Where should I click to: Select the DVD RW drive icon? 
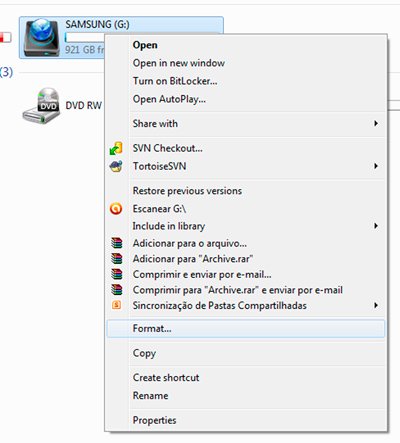coord(41,106)
